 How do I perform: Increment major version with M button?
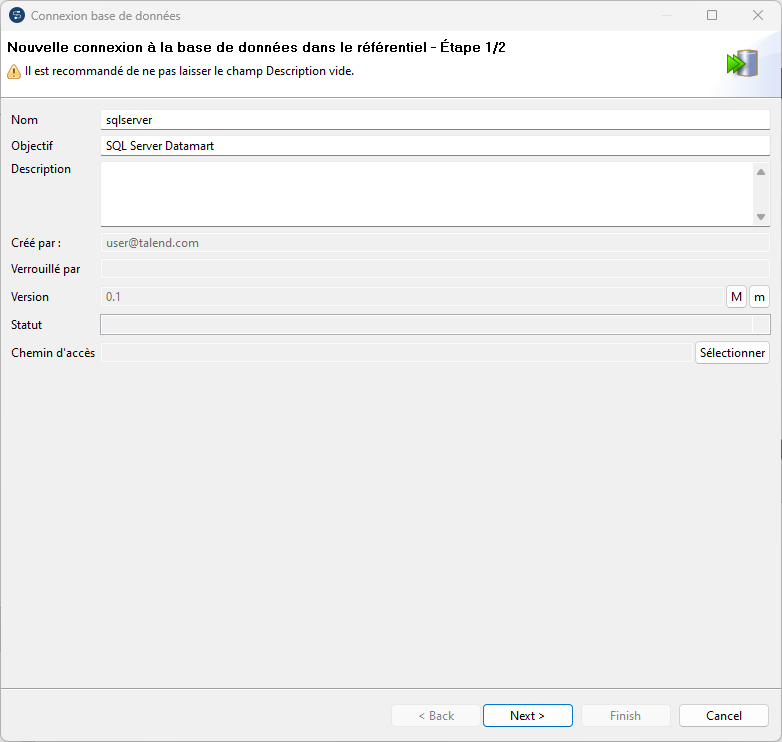(x=736, y=297)
